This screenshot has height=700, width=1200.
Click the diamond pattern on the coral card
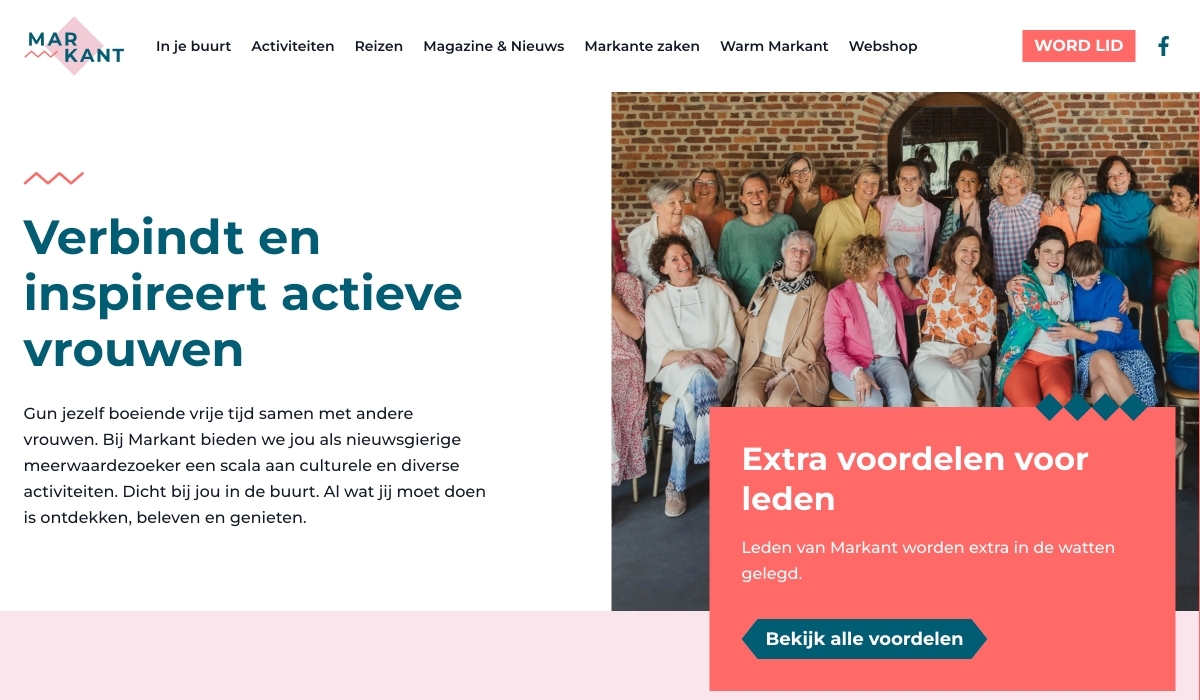click(x=1092, y=407)
